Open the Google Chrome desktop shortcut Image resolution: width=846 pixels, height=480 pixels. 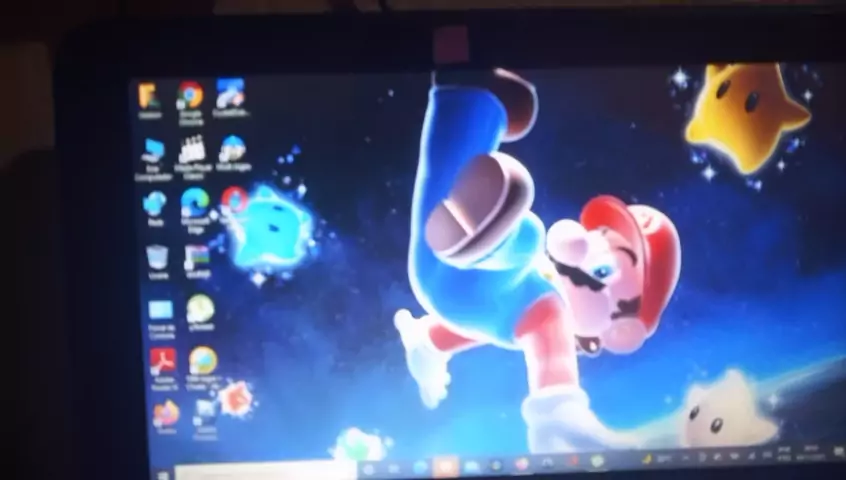tap(190, 96)
